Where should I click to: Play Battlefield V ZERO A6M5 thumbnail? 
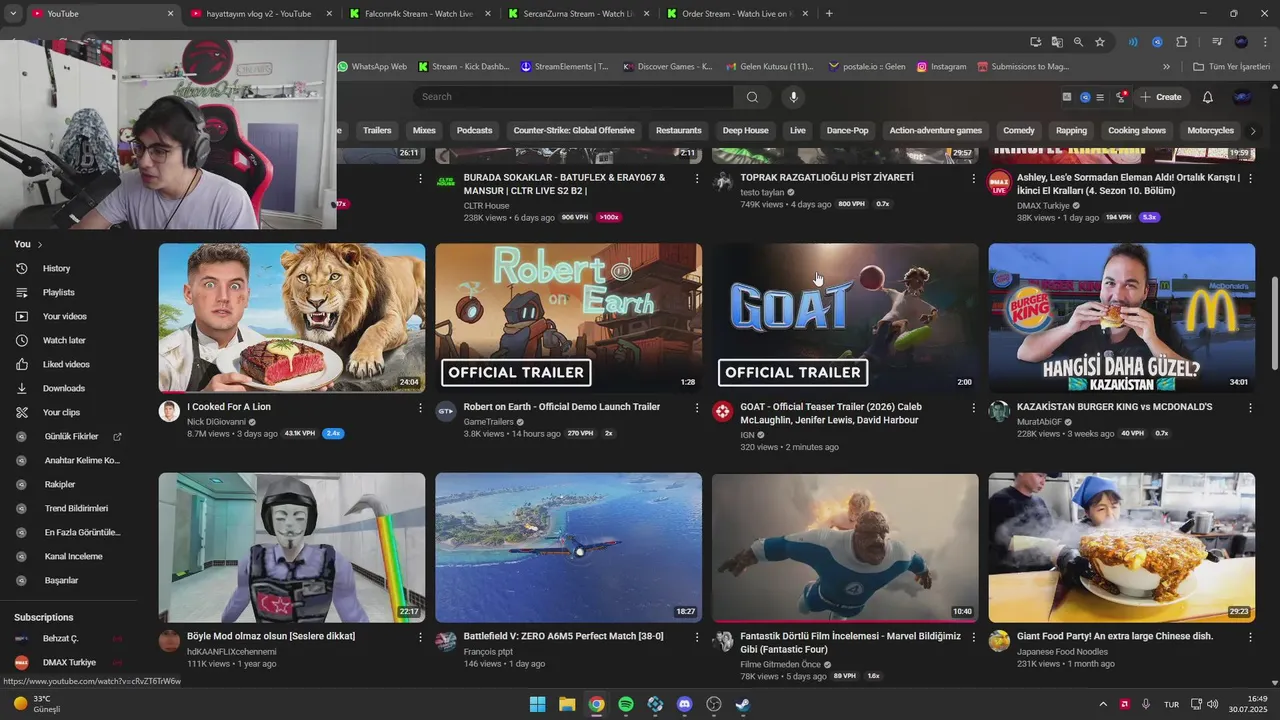(568, 548)
